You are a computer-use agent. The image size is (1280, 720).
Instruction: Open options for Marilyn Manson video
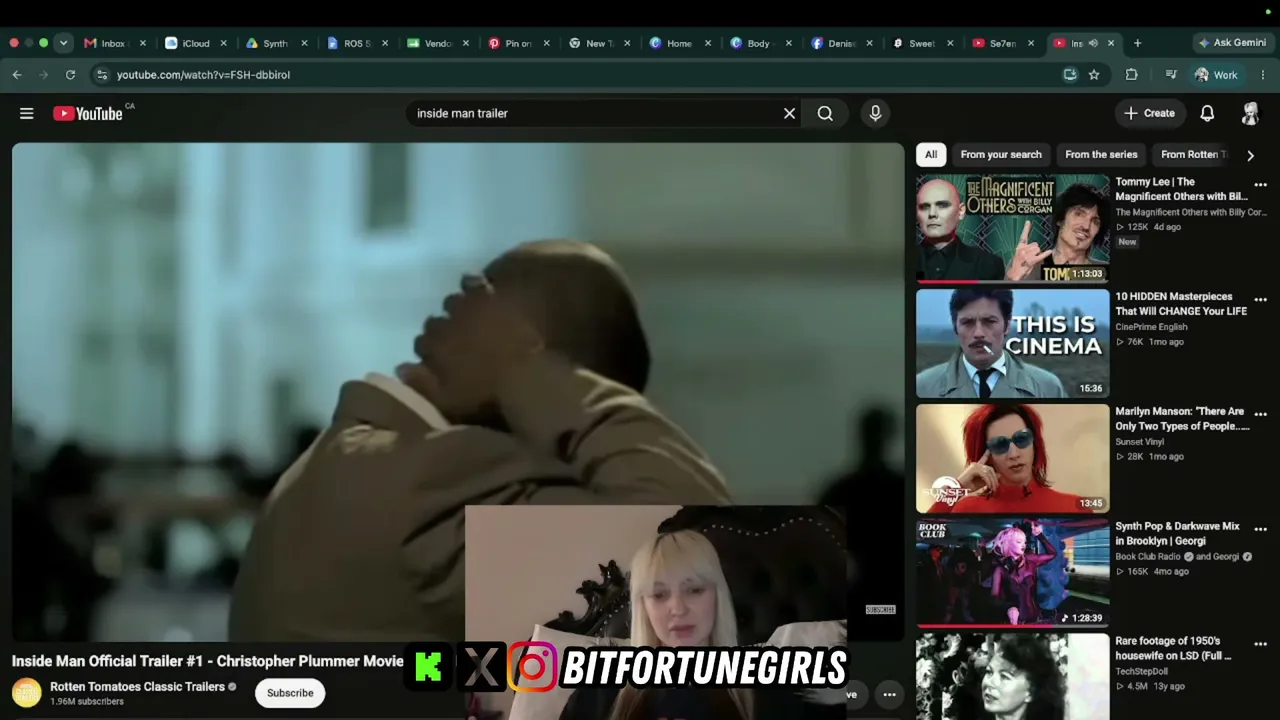[1260, 414]
